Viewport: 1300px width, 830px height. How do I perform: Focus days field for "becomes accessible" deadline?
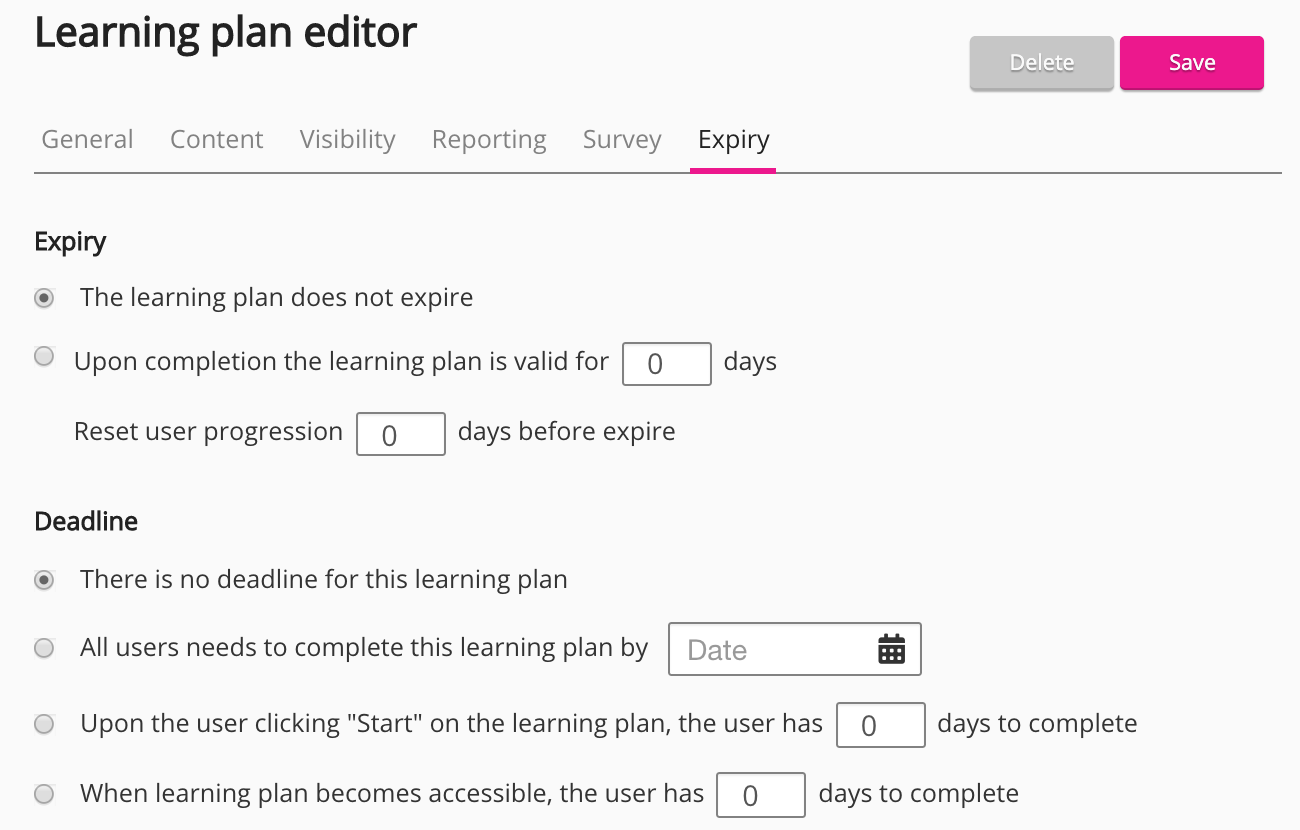click(761, 795)
